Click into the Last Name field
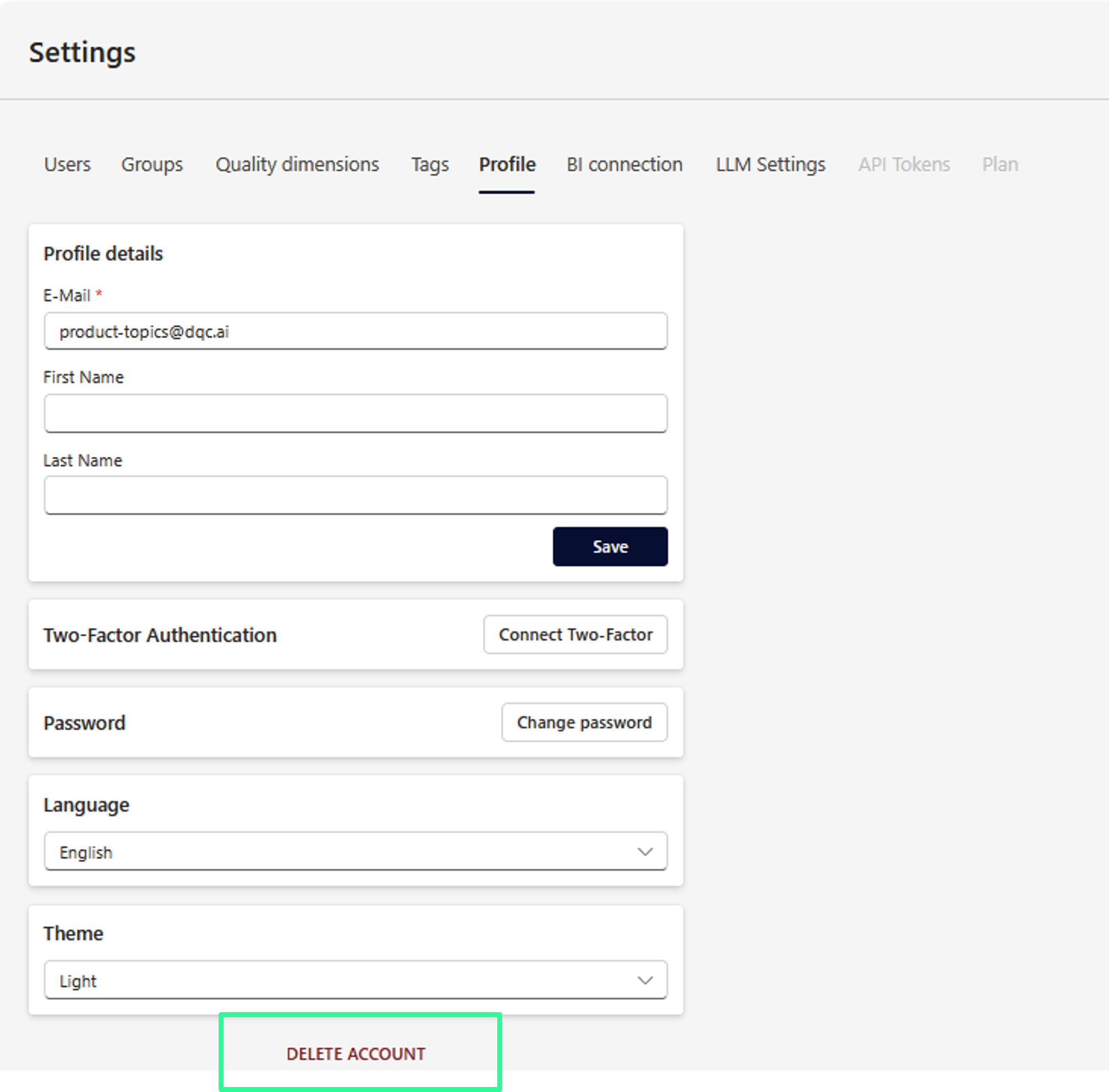Screen dimensions: 1109x1092 pyautogui.click(x=355, y=495)
